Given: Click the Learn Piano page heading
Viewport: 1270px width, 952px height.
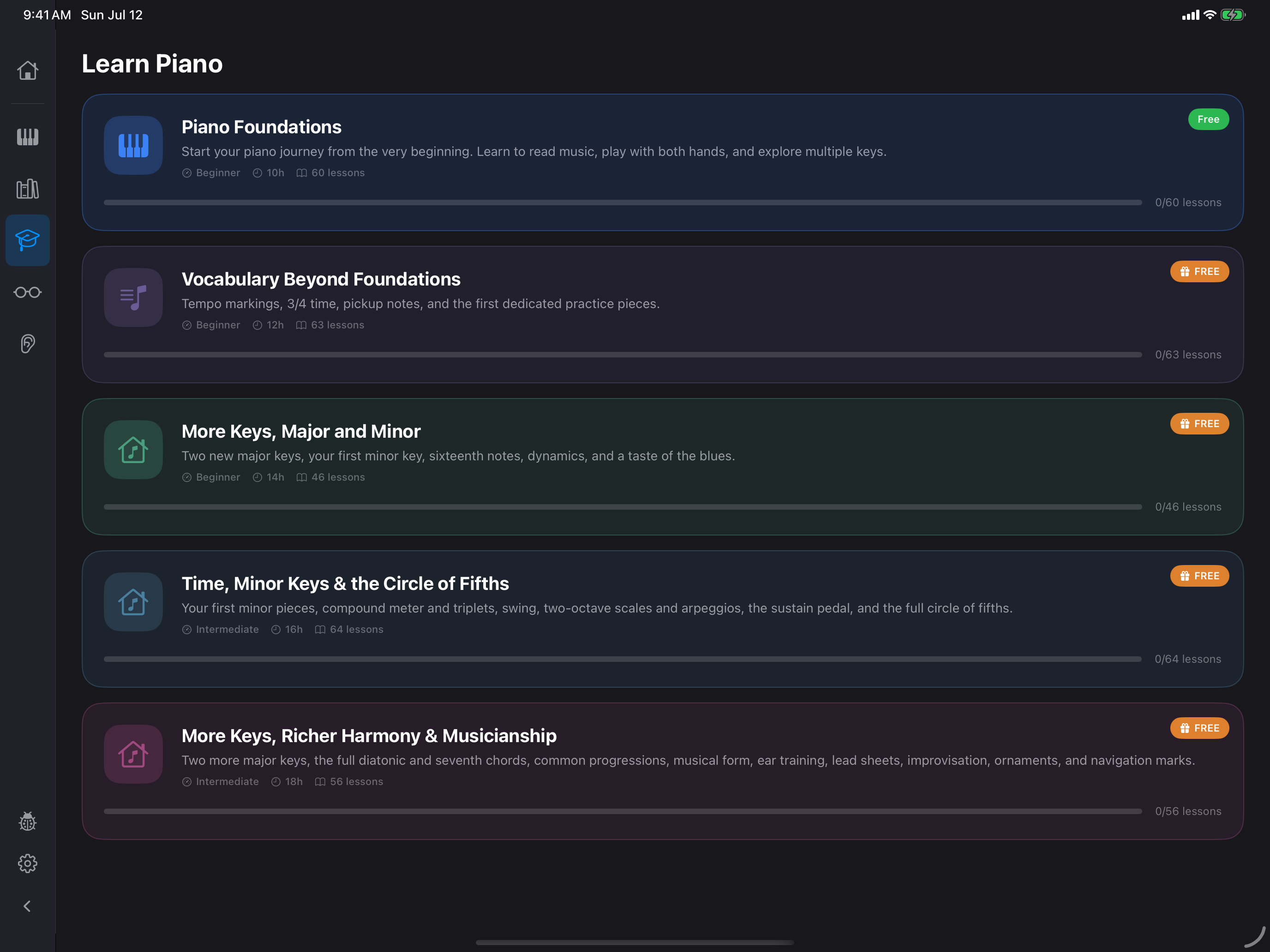Looking at the screenshot, I should 152,64.
